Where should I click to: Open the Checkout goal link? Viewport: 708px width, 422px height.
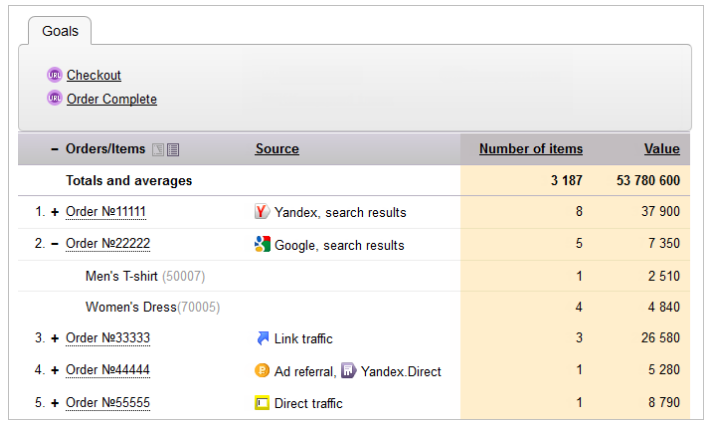pyautogui.click(x=94, y=75)
